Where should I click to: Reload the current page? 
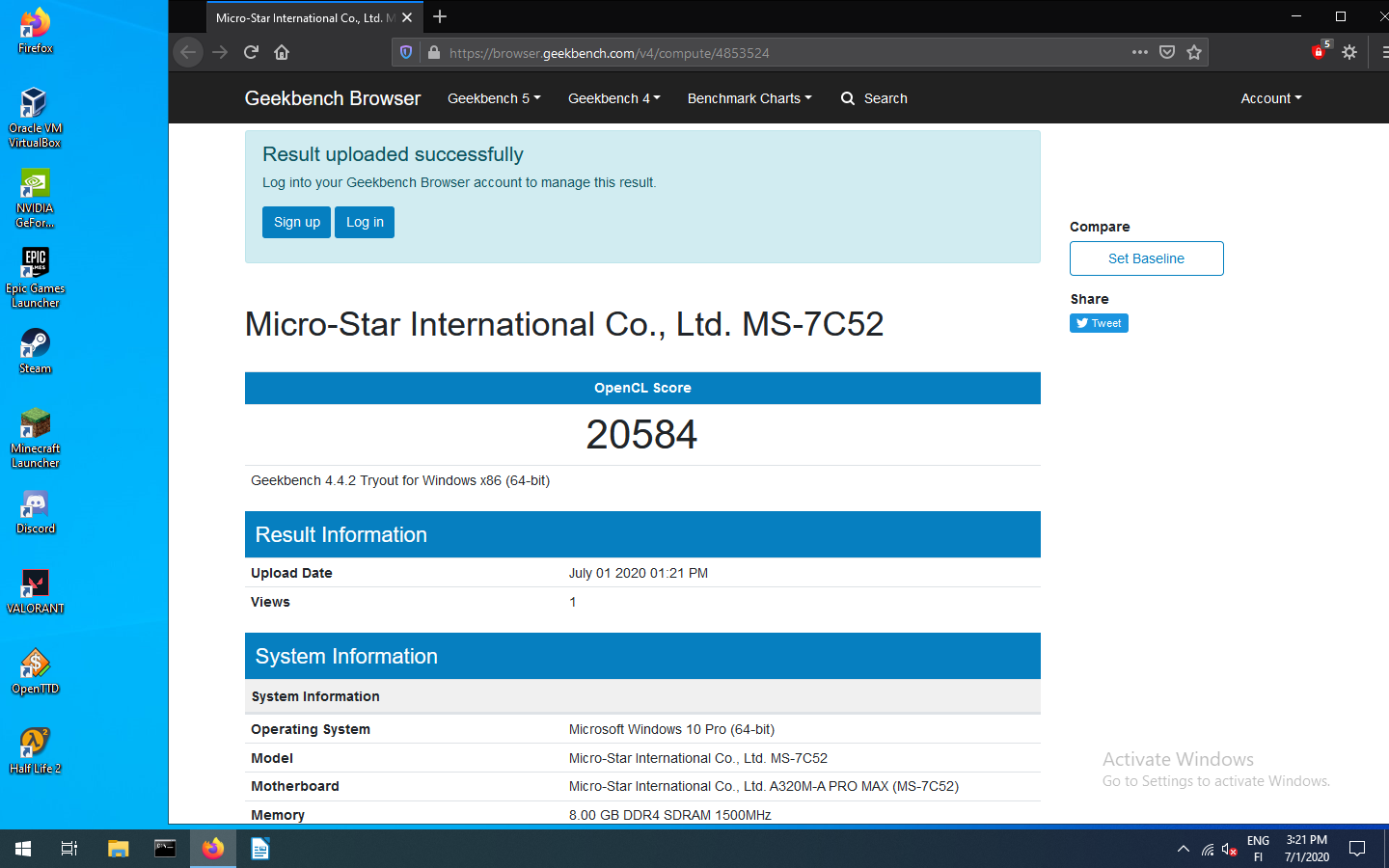251,52
